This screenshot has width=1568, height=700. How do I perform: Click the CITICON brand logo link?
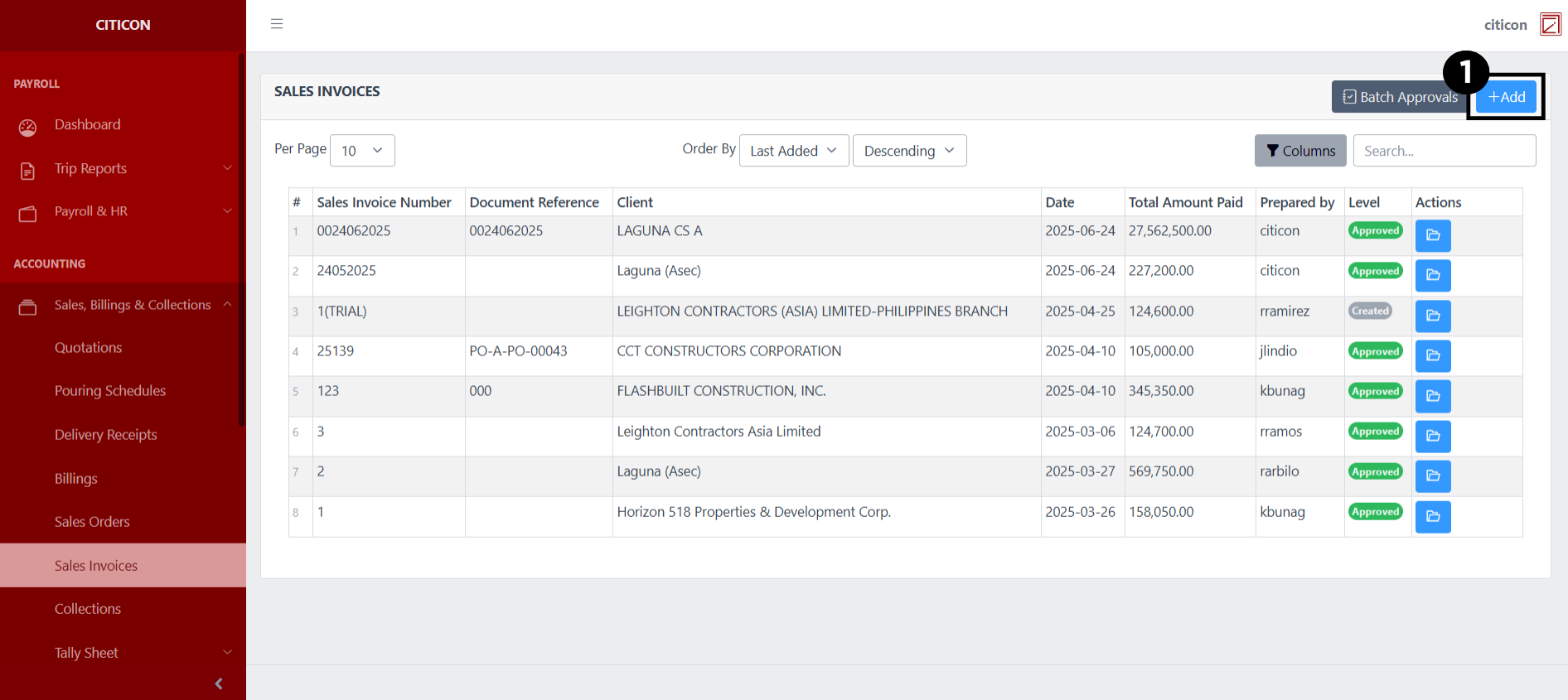click(x=123, y=25)
